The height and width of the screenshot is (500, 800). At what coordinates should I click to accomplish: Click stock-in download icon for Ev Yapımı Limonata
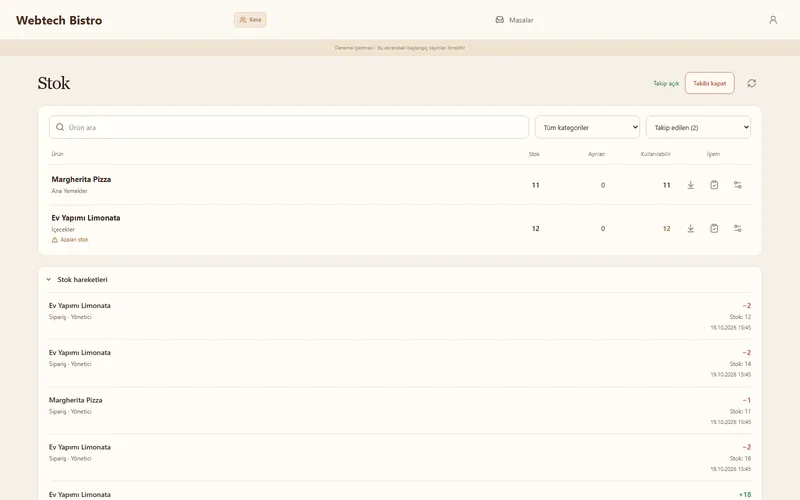click(690, 229)
